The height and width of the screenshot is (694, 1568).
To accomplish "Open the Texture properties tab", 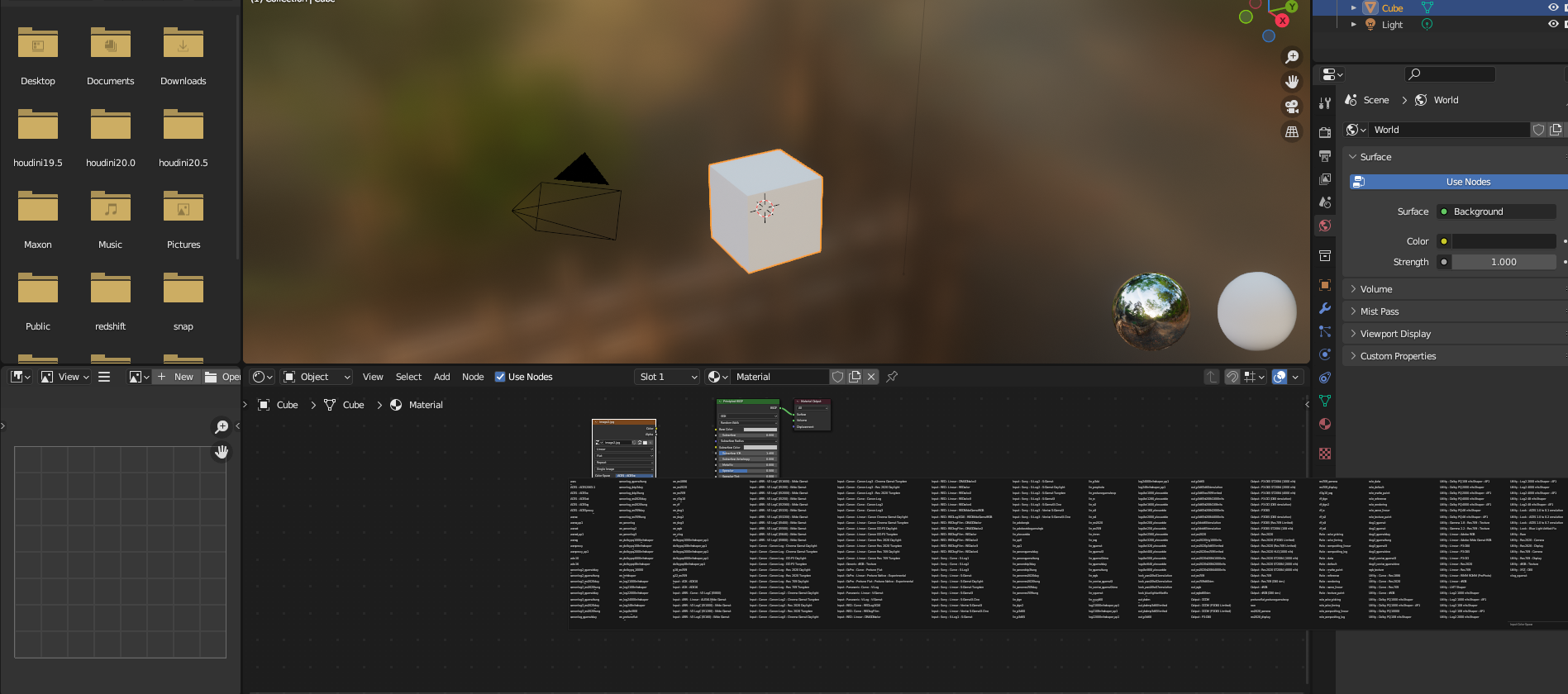I will (x=1325, y=454).
